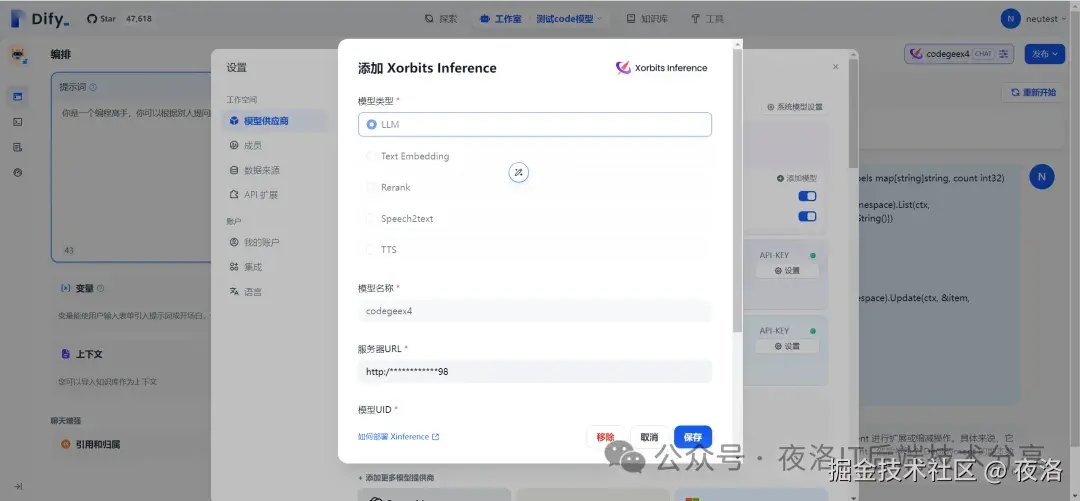Screen dimensions: 1080x501
Task: Click the 保存 save button
Action: click(x=693, y=437)
